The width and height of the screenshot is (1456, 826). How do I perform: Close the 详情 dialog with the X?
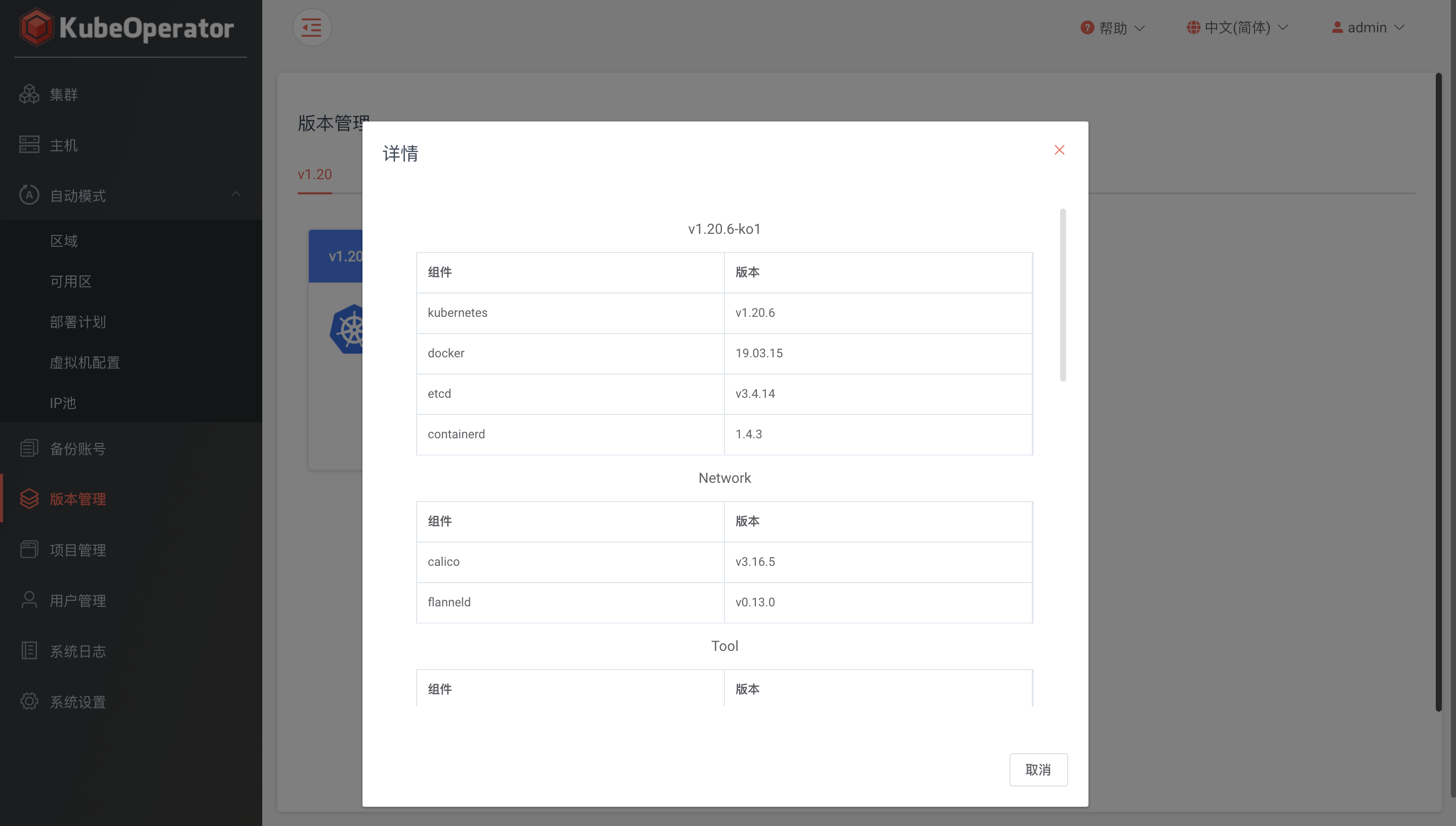(x=1060, y=150)
